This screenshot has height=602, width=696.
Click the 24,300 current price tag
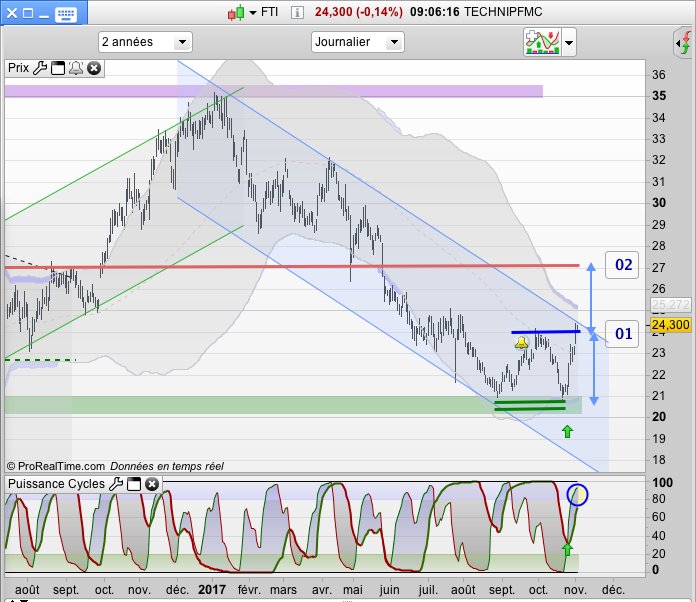click(x=671, y=325)
